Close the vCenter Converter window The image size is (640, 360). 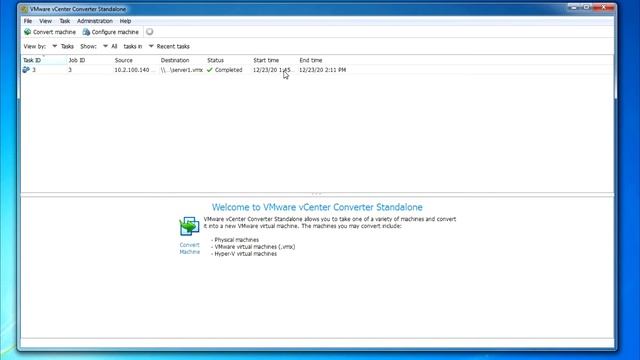(604, 7)
